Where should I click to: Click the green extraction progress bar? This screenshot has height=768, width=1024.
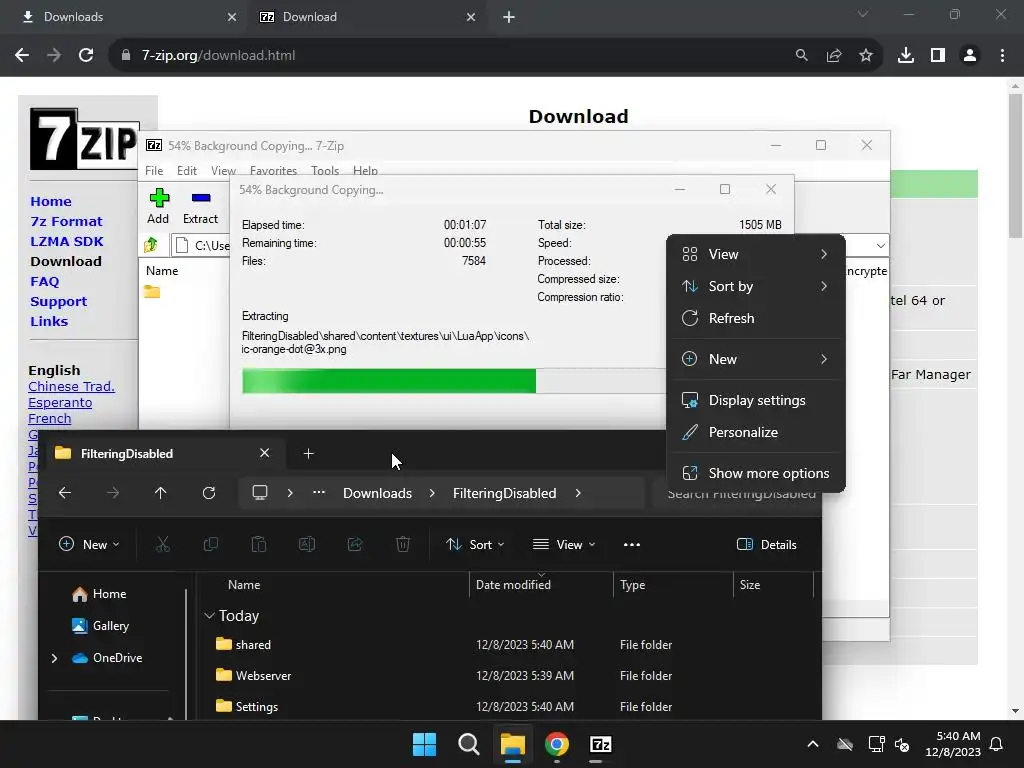(x=389, y=381)
